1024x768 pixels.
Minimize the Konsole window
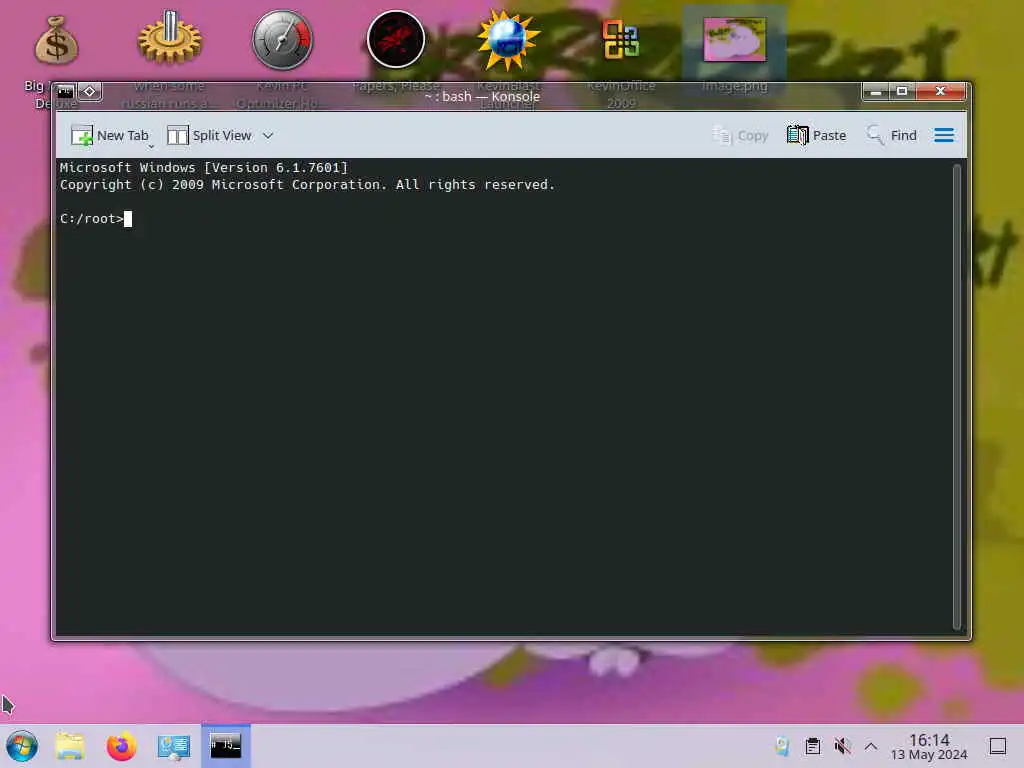(x=876, y=91)
